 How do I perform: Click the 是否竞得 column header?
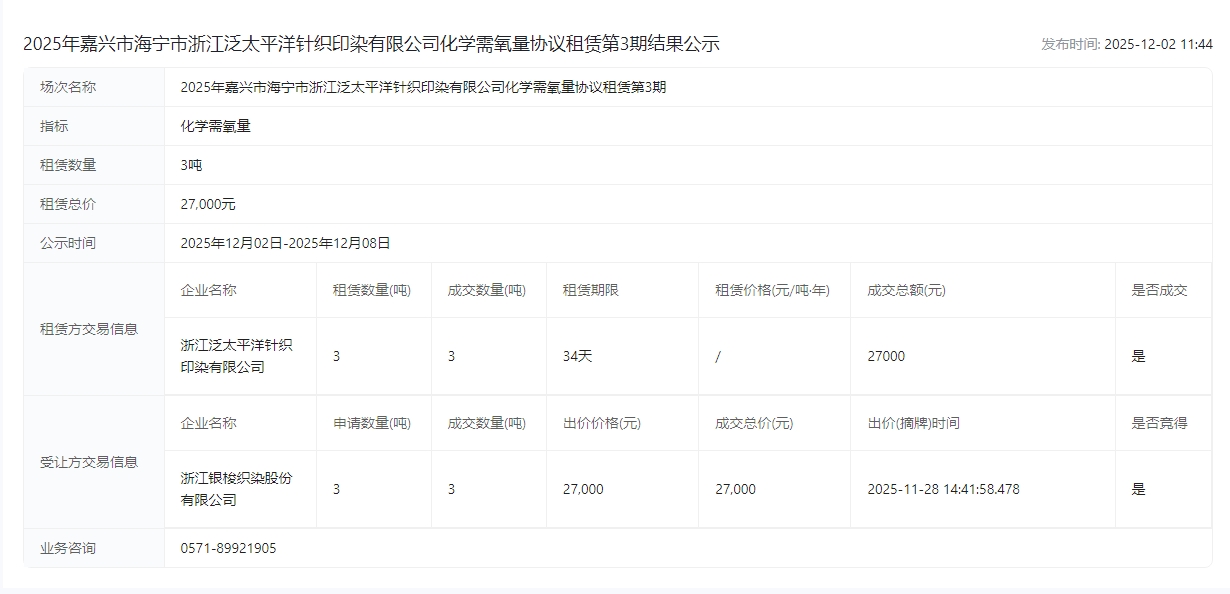pos(1159,423)
